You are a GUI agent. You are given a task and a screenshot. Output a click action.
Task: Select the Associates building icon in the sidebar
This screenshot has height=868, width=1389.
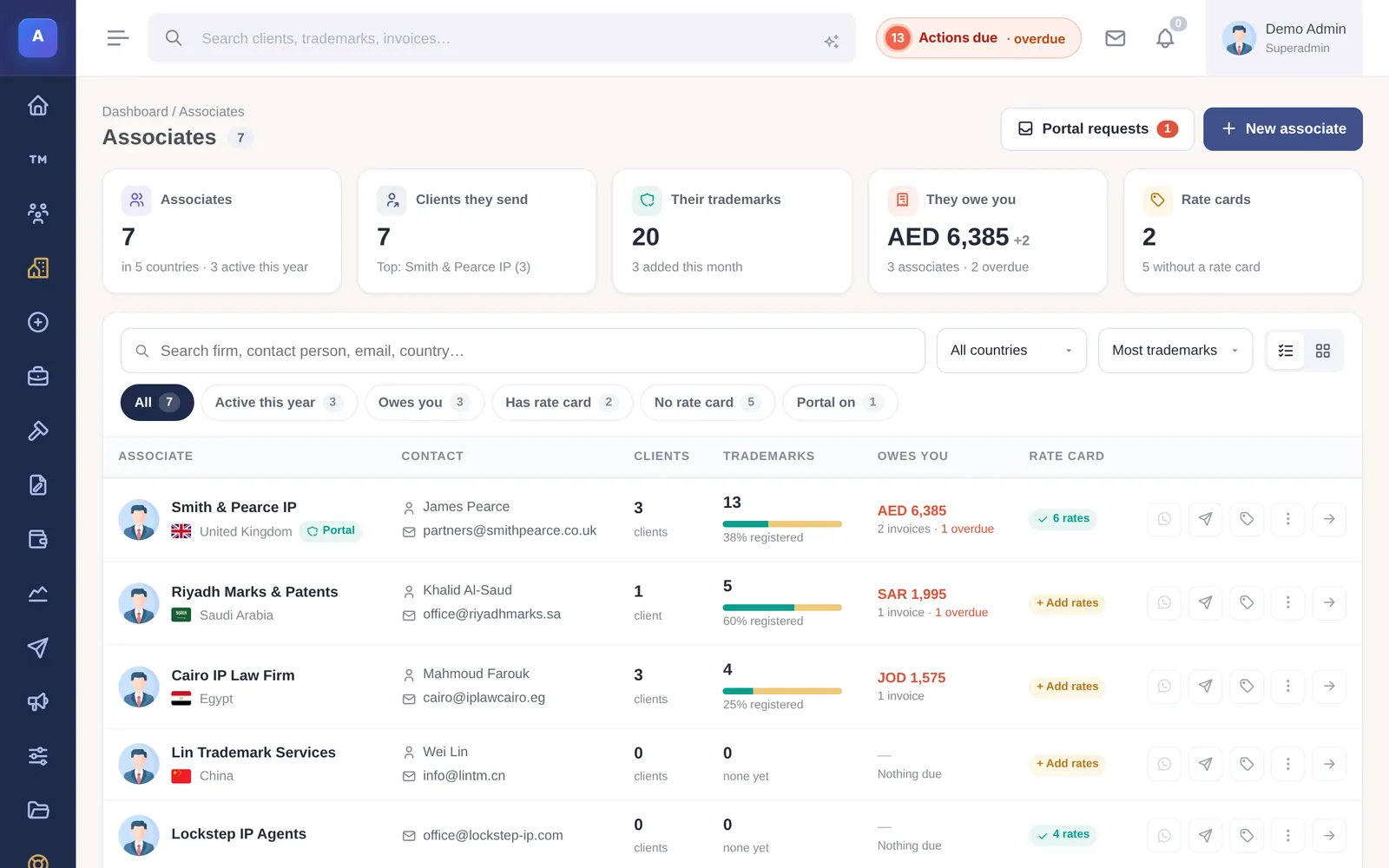pyautogui.click(x=37, y=268)
